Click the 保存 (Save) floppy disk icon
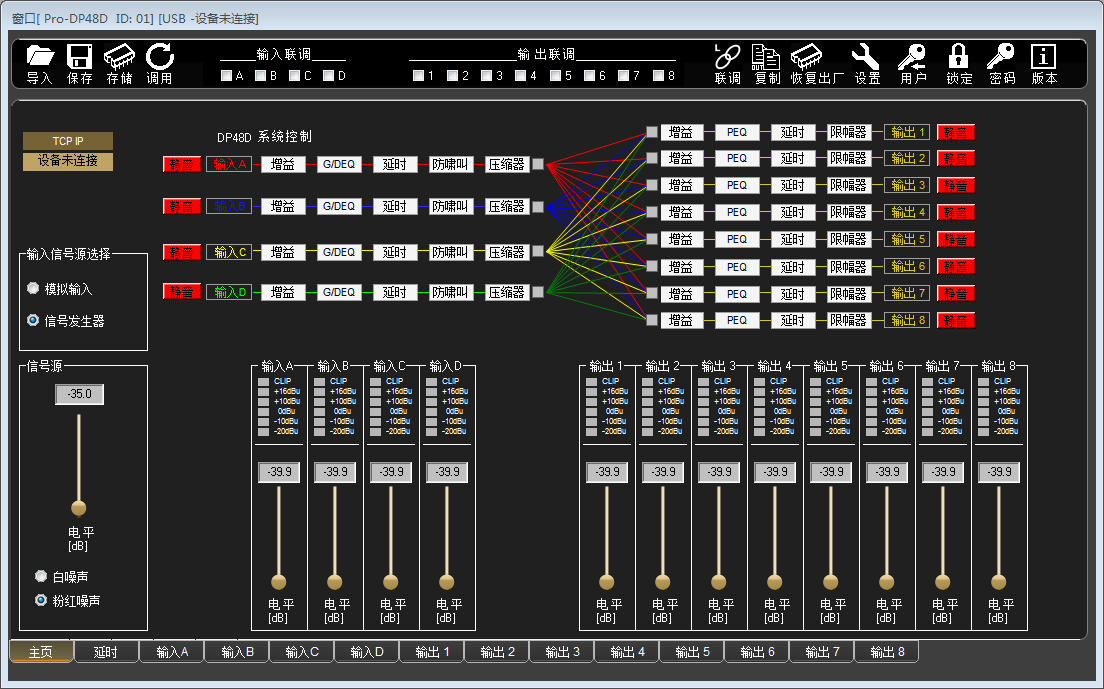Viewport: 1104px width, 689px height. [x=79, y=56]
